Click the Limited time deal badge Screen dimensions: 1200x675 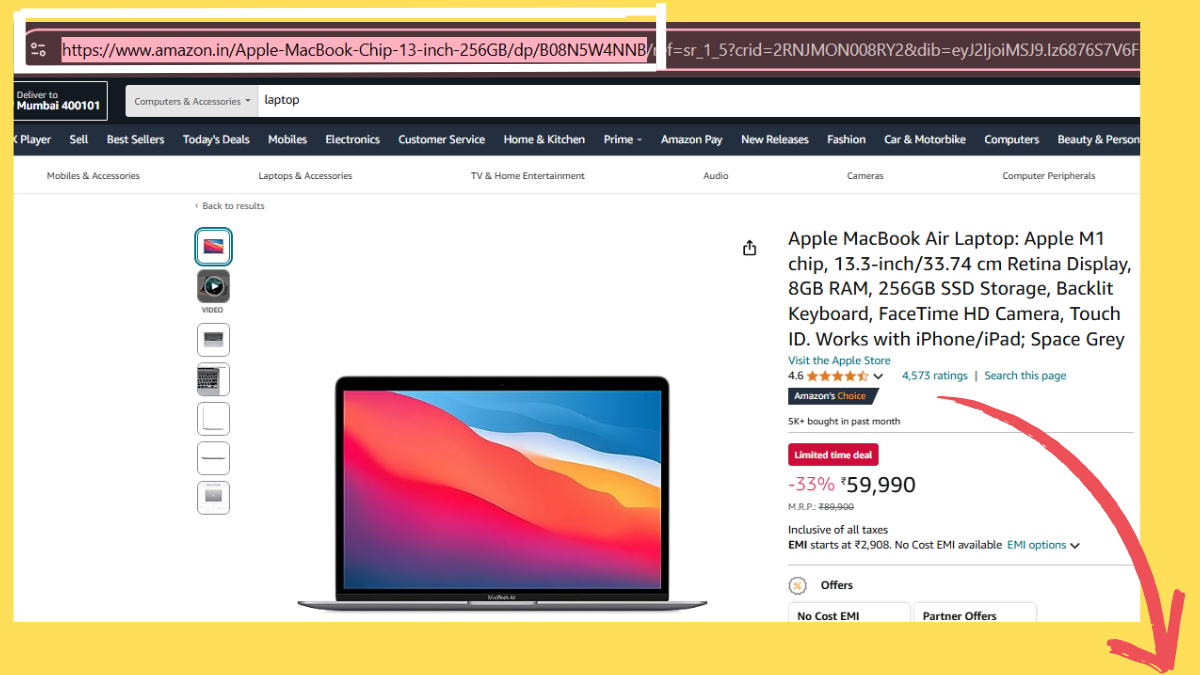coord(833,454)
